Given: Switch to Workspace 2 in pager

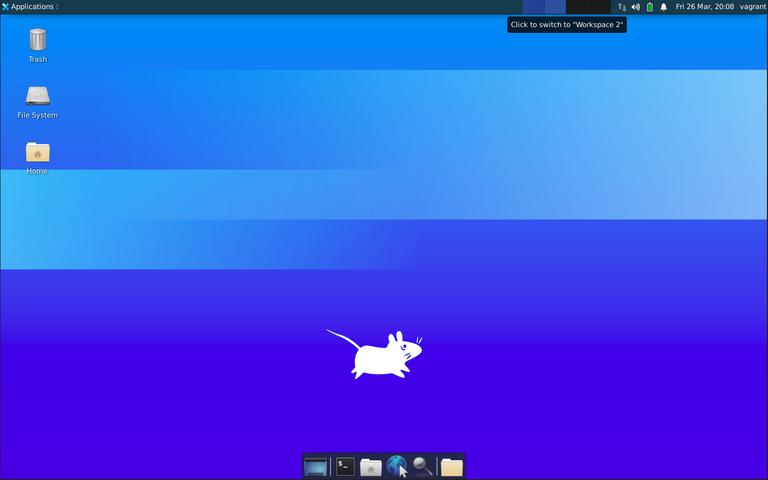Looking at the screenshot, I should click(x=555, y=7).
